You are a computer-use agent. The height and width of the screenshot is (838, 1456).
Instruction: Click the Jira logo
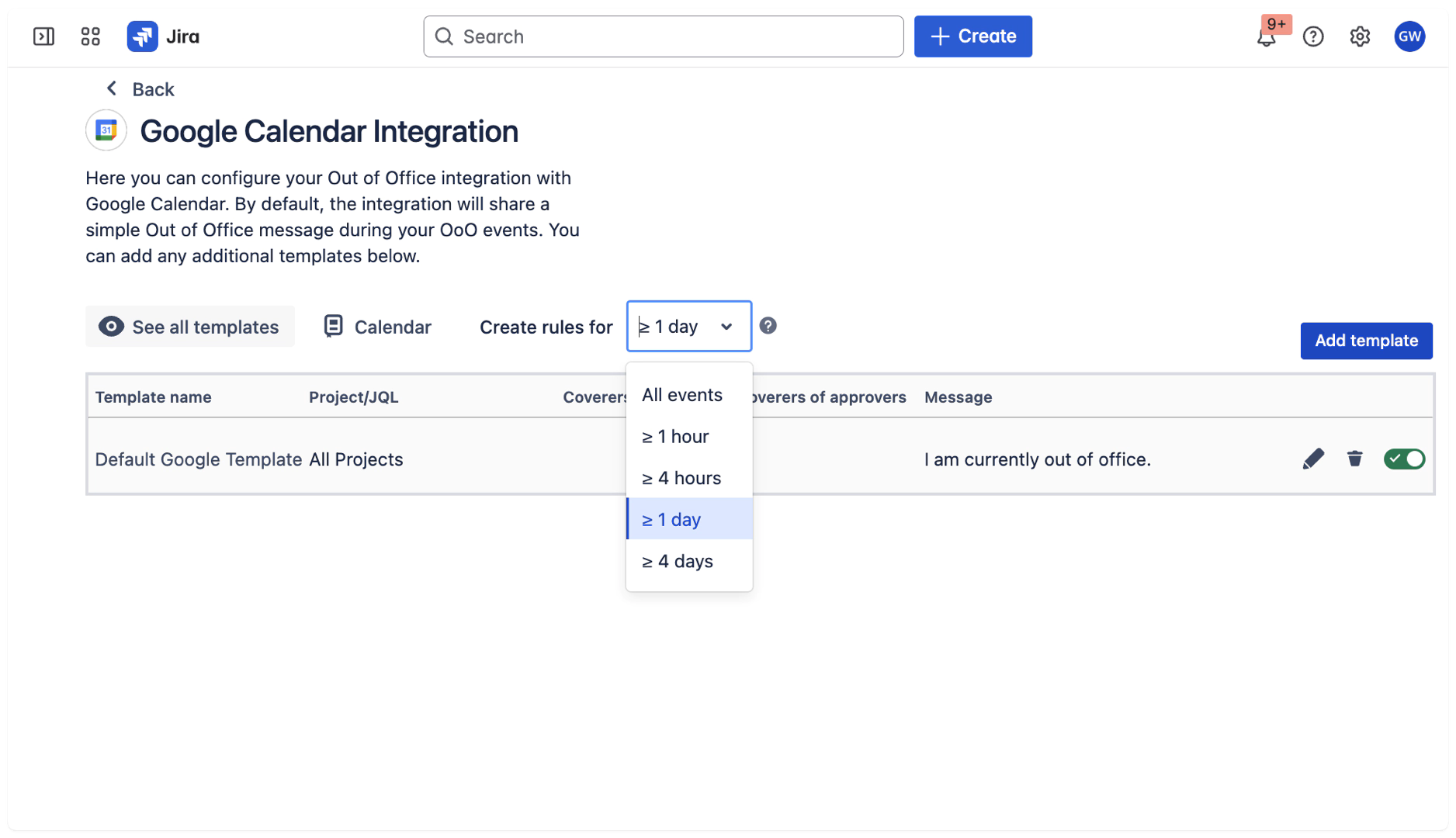coord(164,36)
